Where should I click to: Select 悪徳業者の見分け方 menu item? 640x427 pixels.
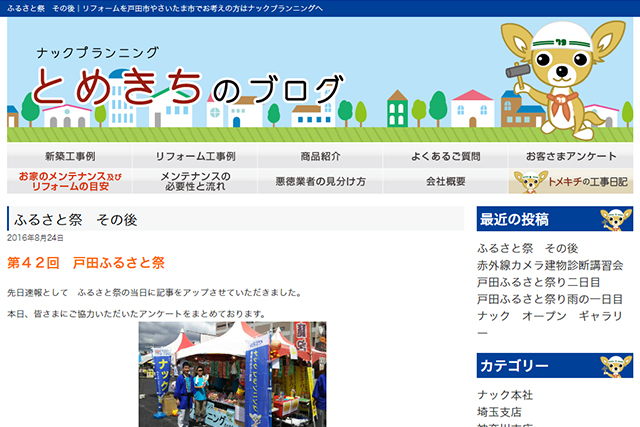[x=320, y=182]
